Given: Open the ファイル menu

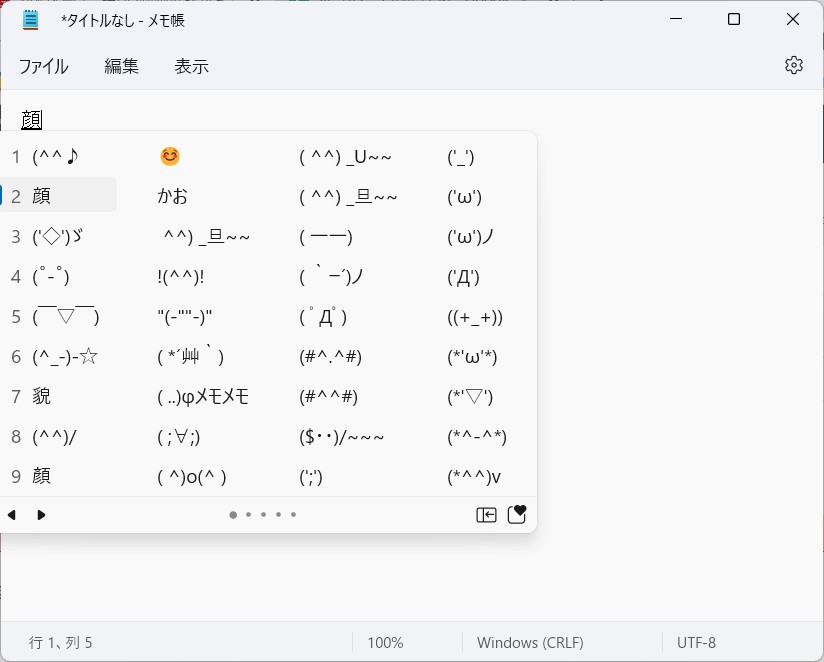Looking at the screenshot, I should click(42, 65).
